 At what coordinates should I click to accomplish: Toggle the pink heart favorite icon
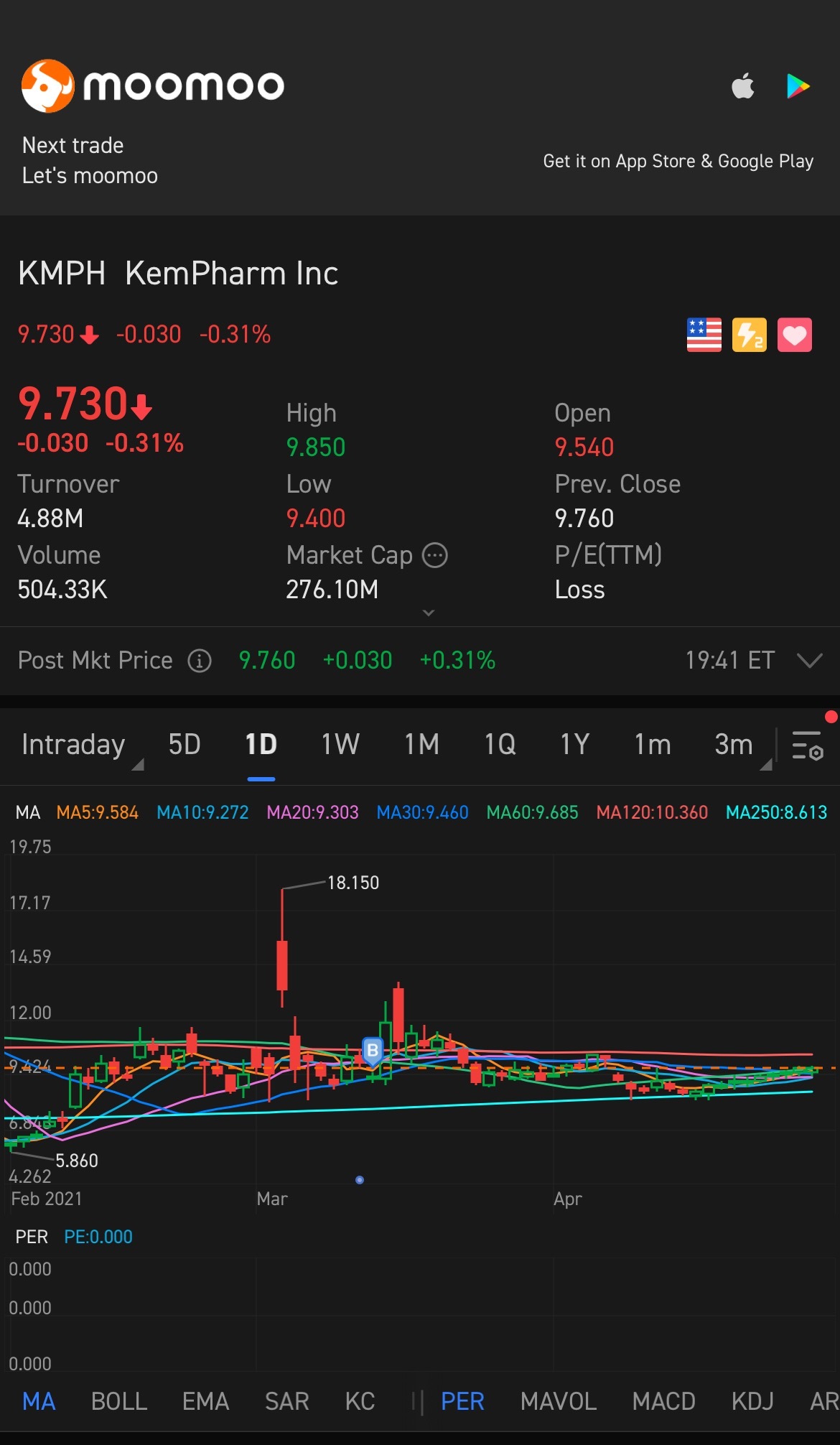point(794,335)
